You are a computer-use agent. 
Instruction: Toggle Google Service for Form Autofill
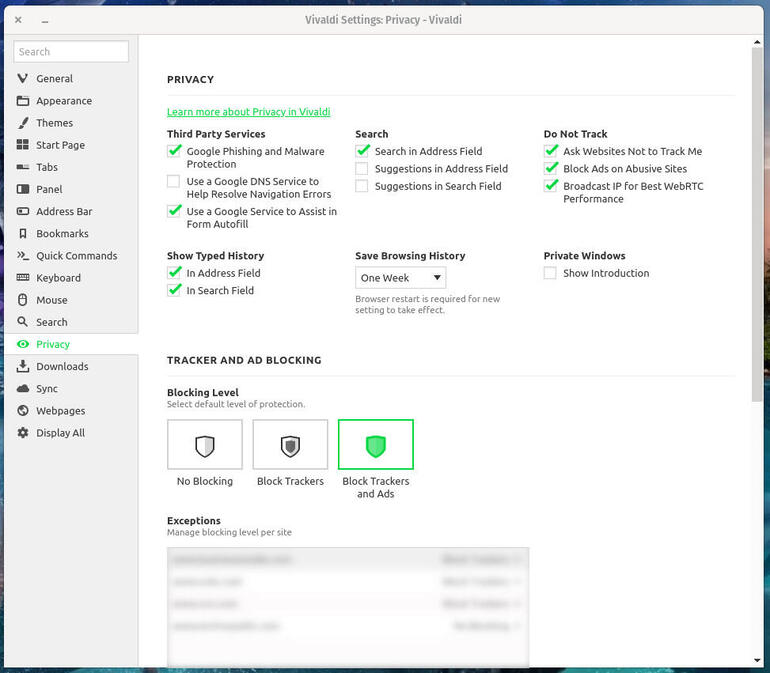coord(174,211)
